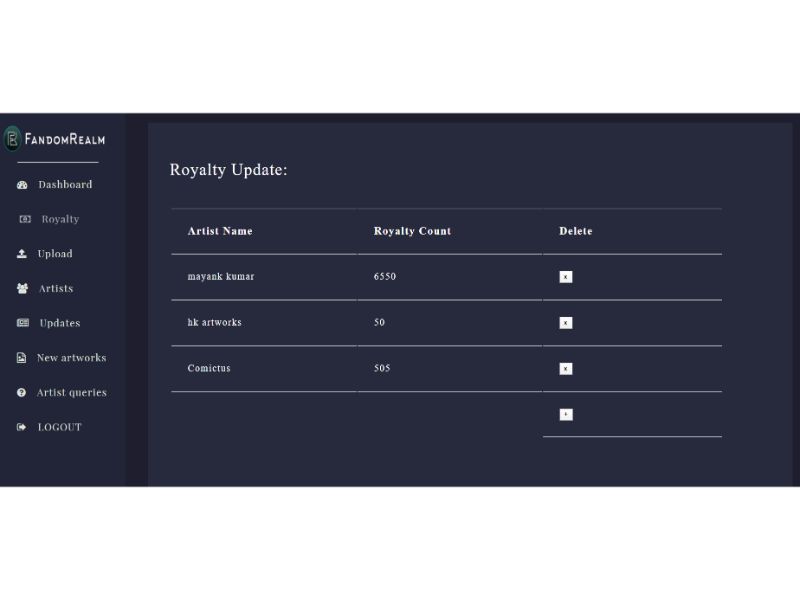Screen dimensions: 800x600
Task: Click the Artist Name column header
Action: (220, 231)
